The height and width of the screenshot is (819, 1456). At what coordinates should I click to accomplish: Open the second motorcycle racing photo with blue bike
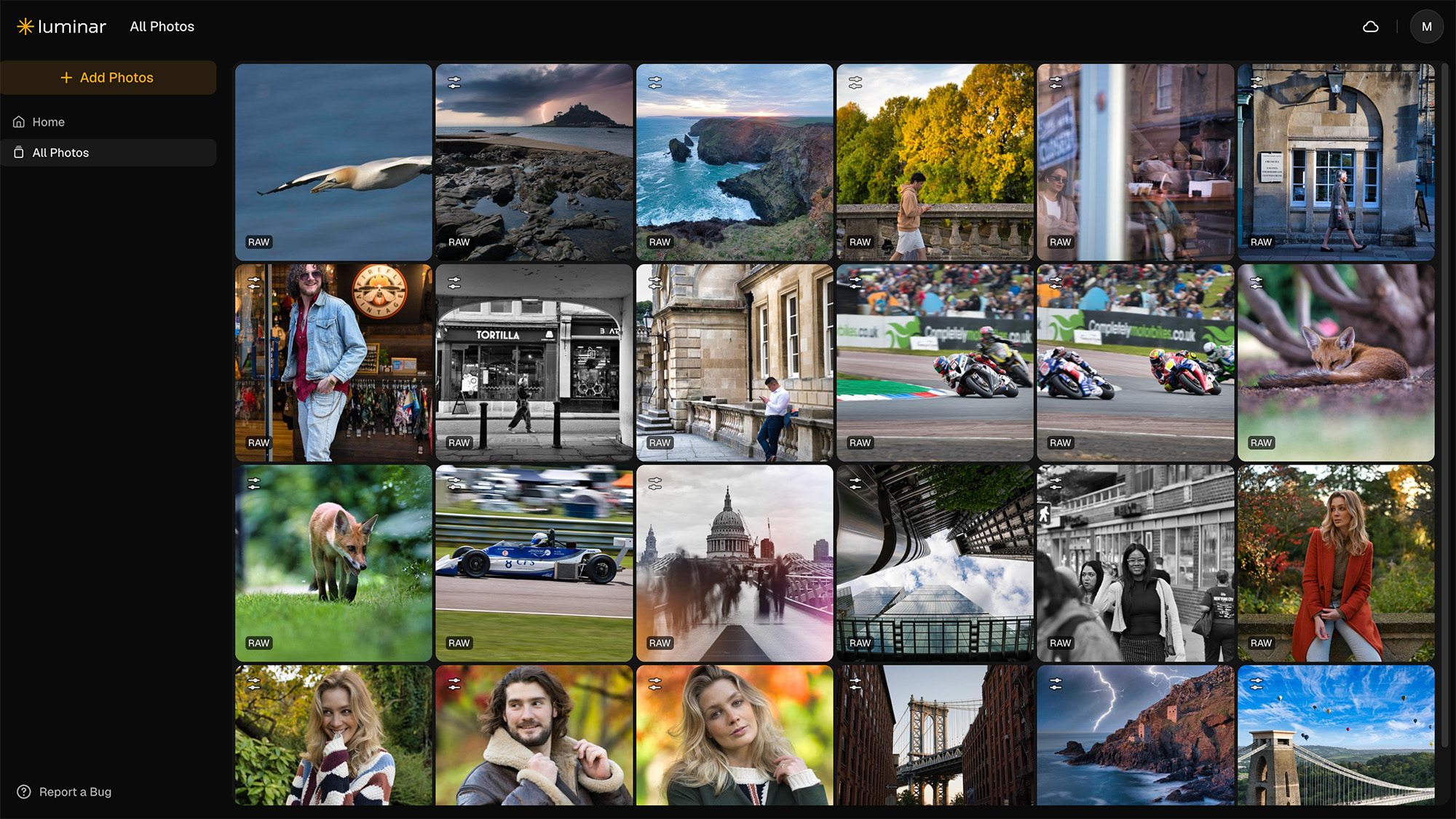pyautogui.click(x=1135, y=363)
